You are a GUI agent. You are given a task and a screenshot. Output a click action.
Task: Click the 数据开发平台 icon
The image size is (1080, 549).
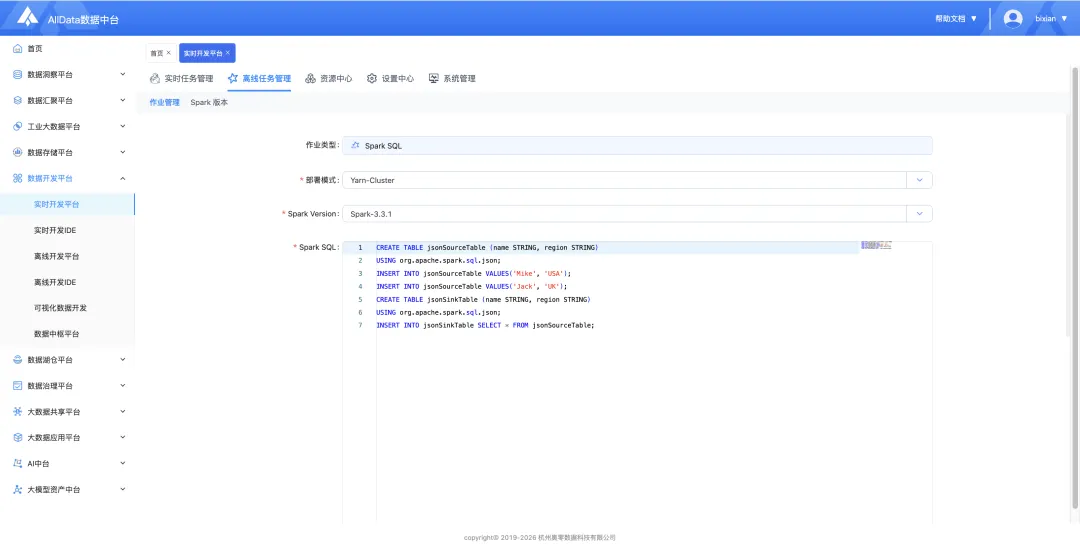pos(18,178)
